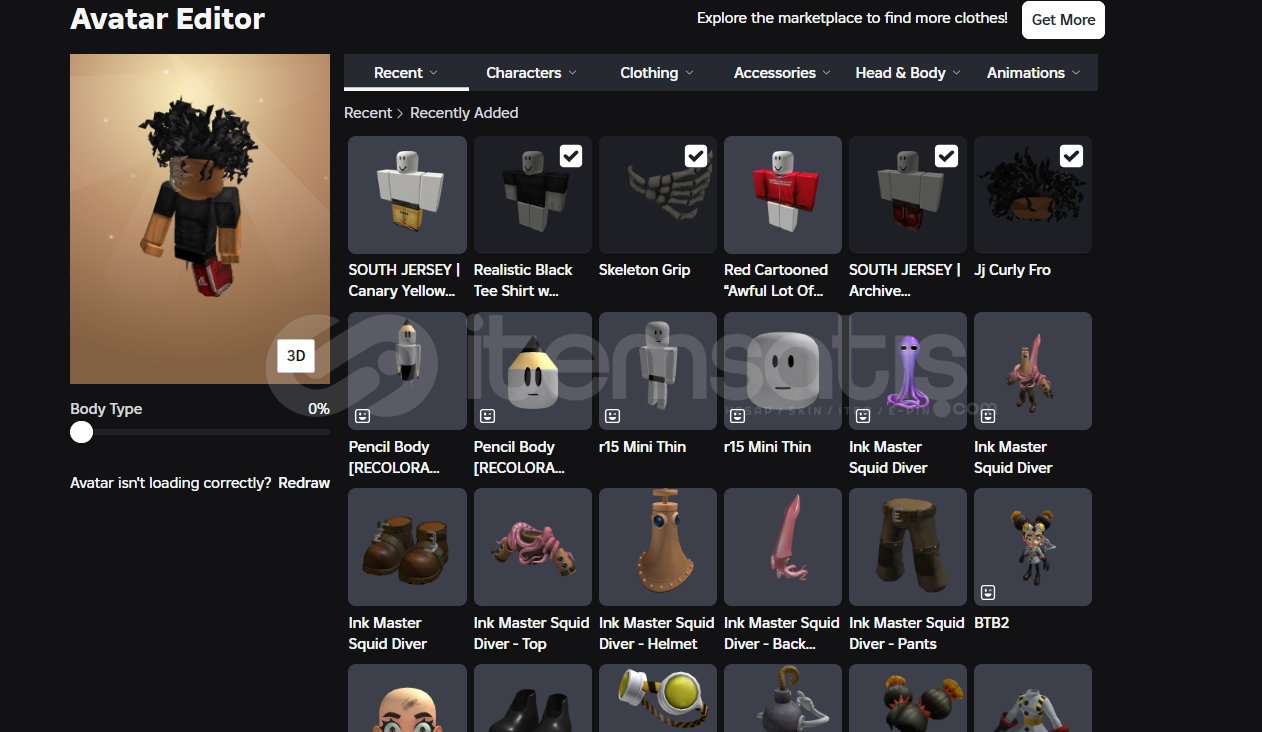The height and width of the screenshot is (732, 1262).
Task: Toggle the 3D avatar view button
Action: pos(296,356)
